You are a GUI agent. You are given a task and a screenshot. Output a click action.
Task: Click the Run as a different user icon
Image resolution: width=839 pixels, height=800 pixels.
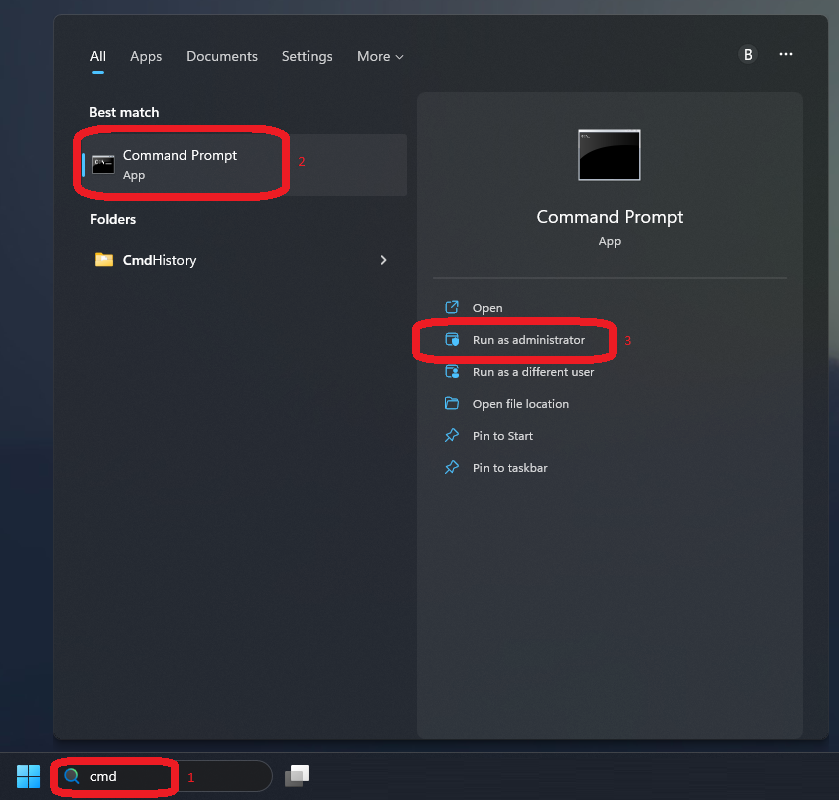[x=452, y=371]
